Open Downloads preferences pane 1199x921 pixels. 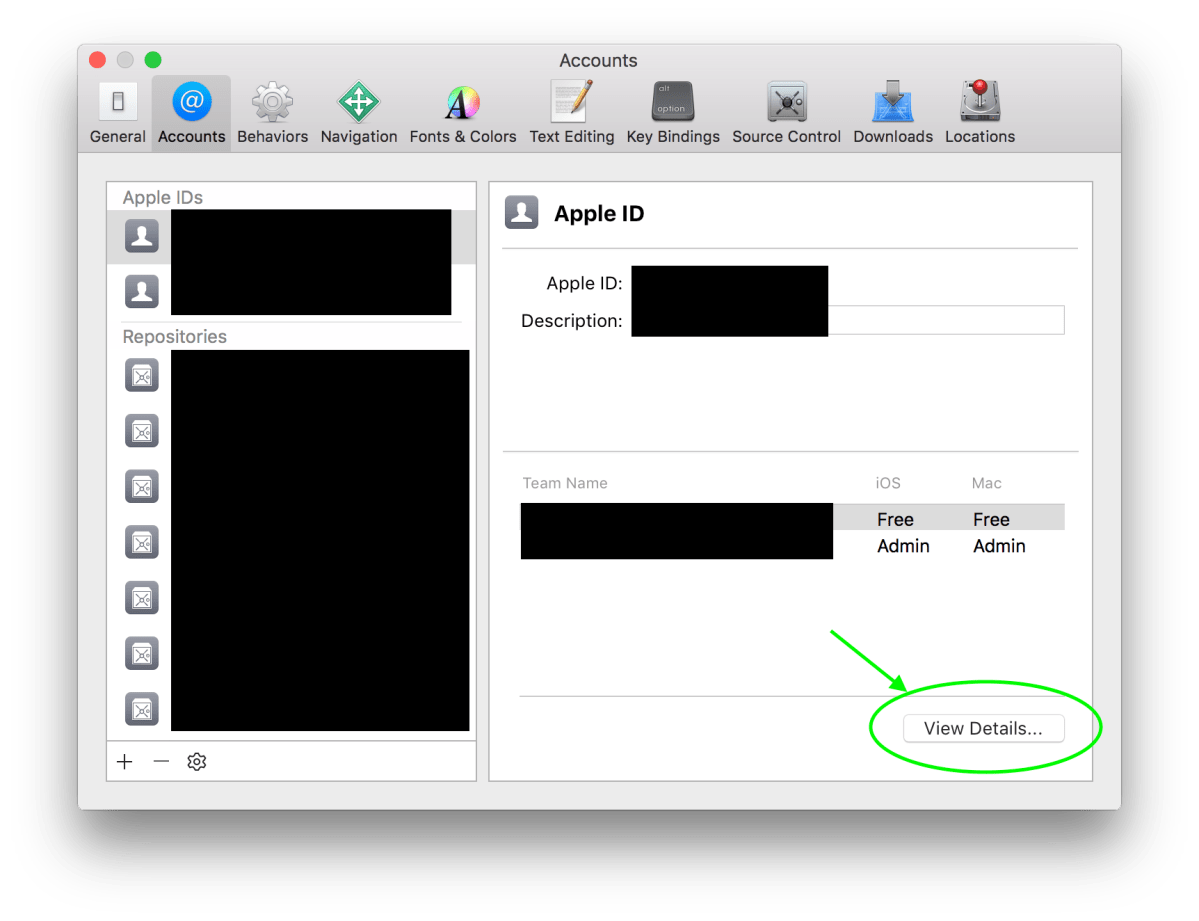tap(892, 112)
